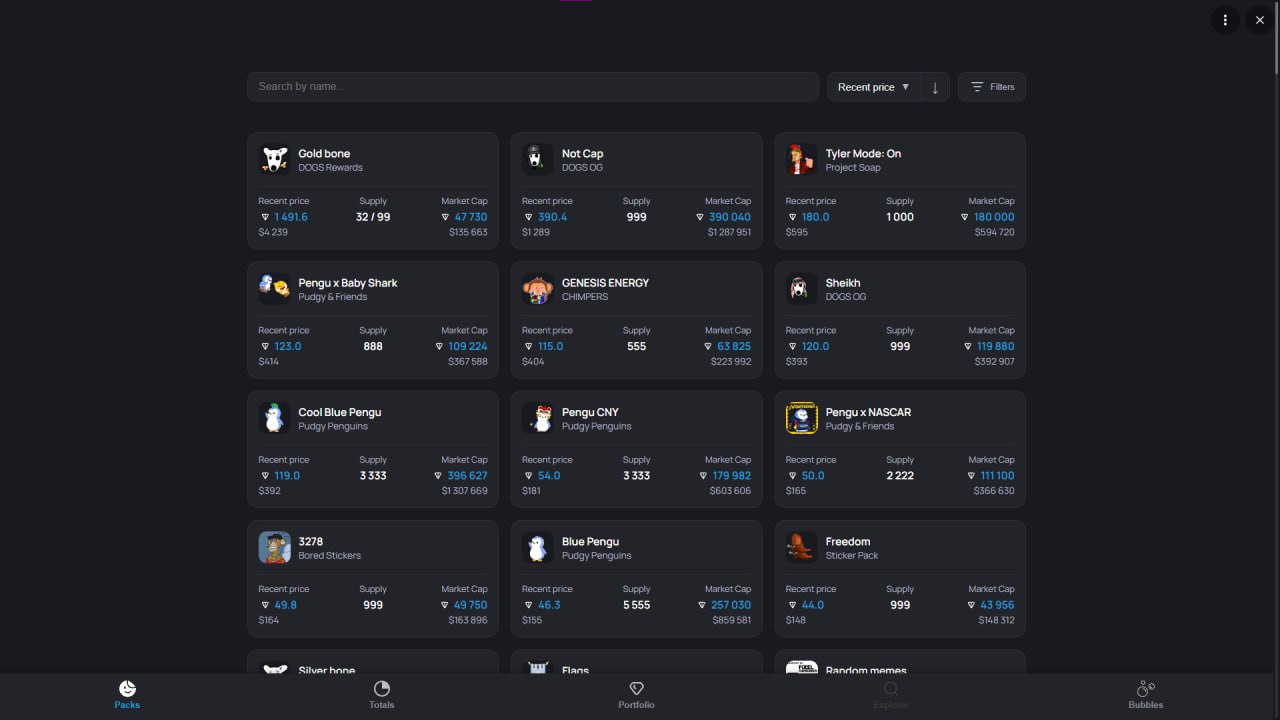Image resolution: width=1280 pixels, height=720 pixels.
Task: Open the GENESIS ENERGY monkey icon
Action: [x=538, y=288]
